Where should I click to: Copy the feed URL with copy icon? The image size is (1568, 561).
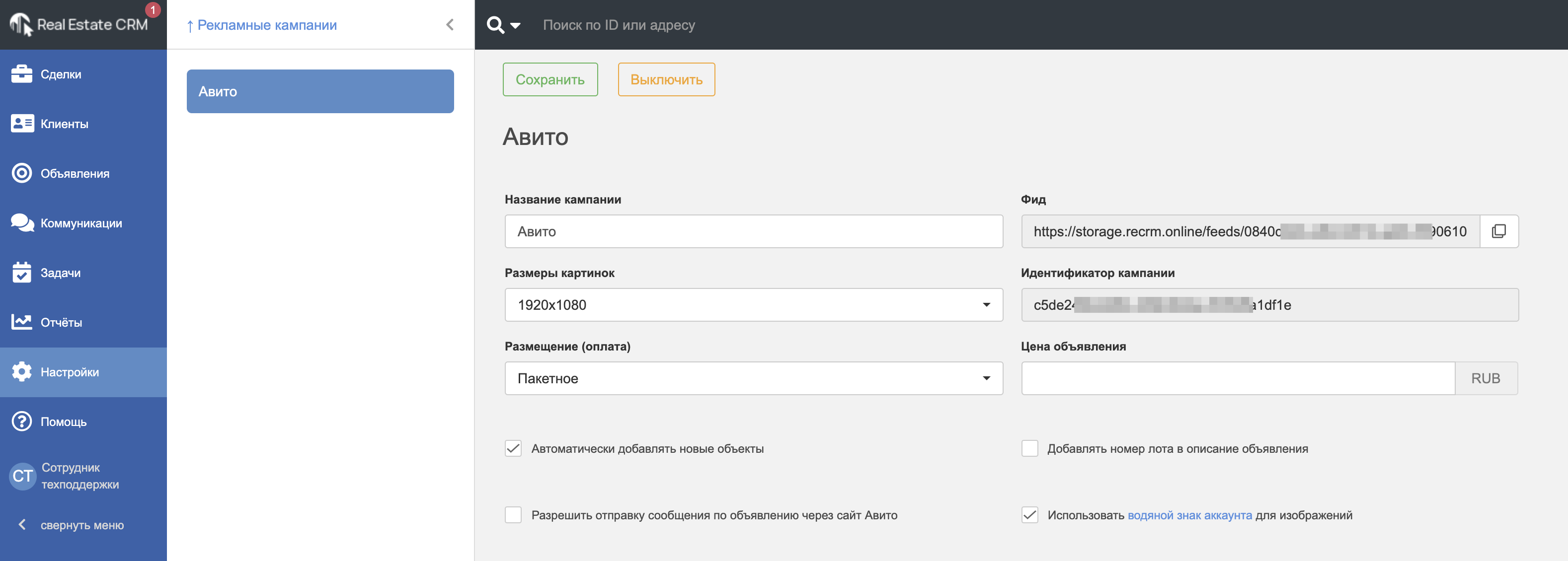click(x=1498, y=231)
